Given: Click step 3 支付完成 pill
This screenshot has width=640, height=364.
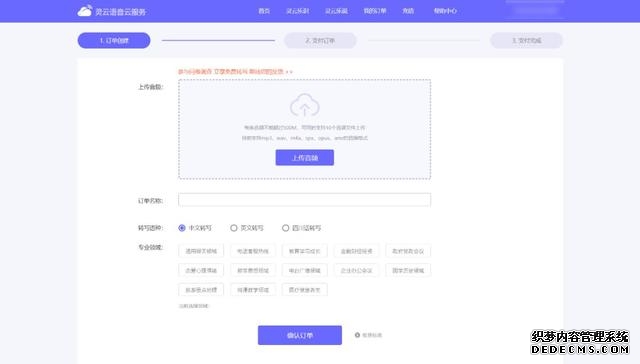Looking at the screenshot, I should 527,40.
